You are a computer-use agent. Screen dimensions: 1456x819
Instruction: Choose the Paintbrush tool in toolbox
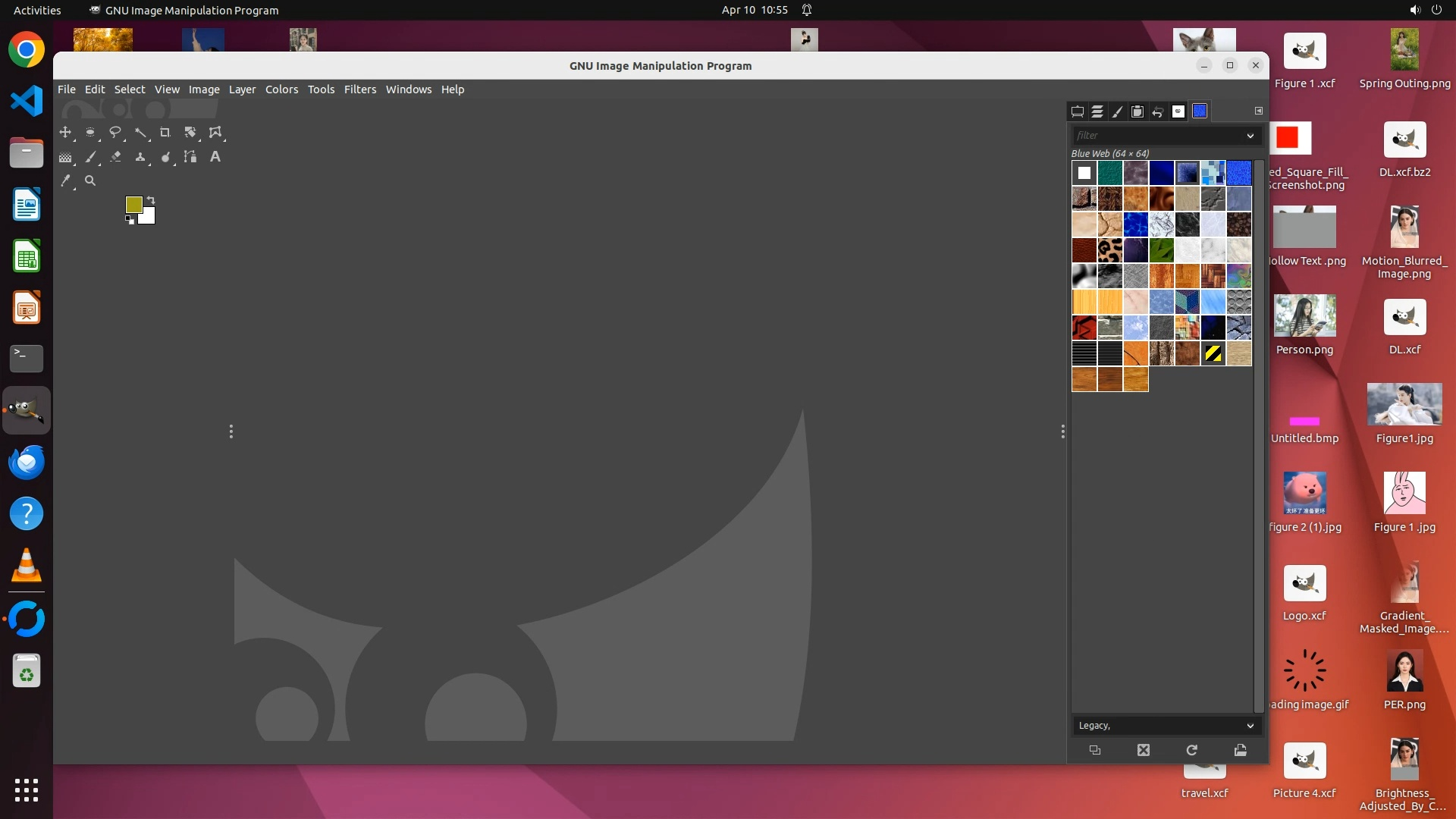point(90,157)
